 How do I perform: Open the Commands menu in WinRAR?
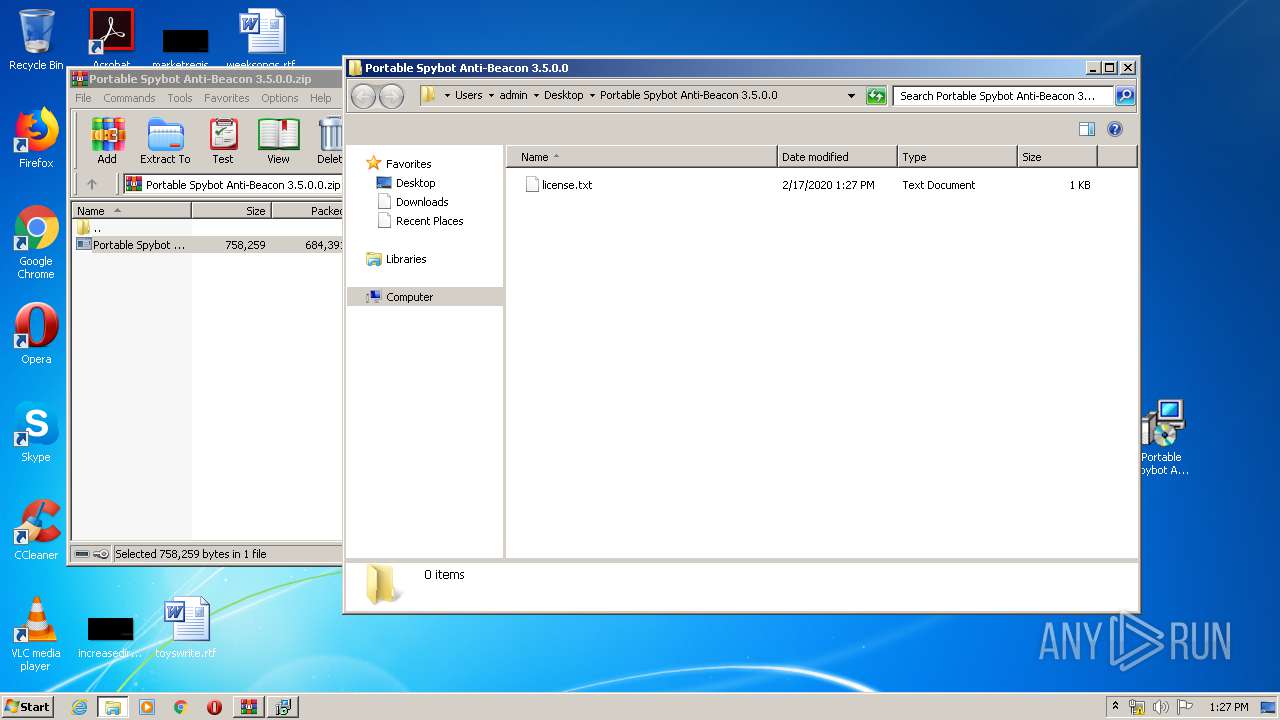click(x=129, y=98)
